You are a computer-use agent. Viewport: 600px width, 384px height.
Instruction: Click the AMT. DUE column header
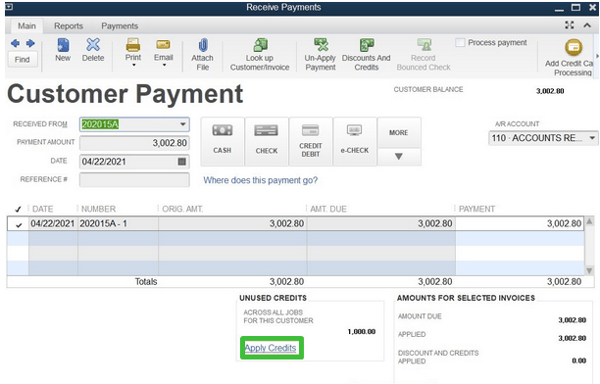pos(328,209)
